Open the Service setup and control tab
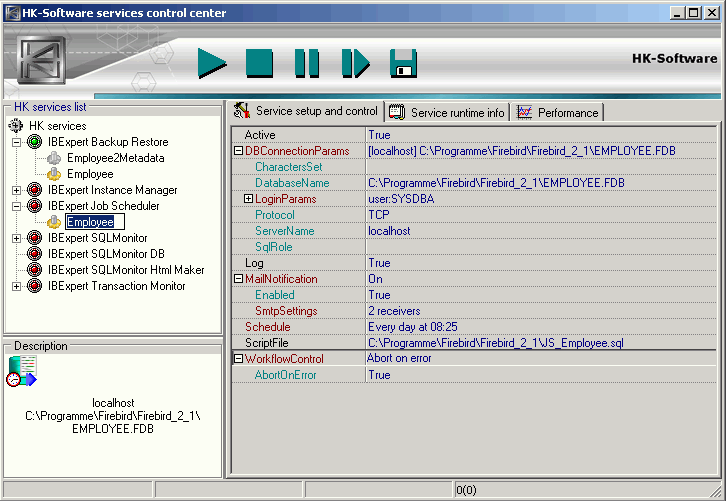The width and height of the screenshot is (726, 501). coord(308,111)
